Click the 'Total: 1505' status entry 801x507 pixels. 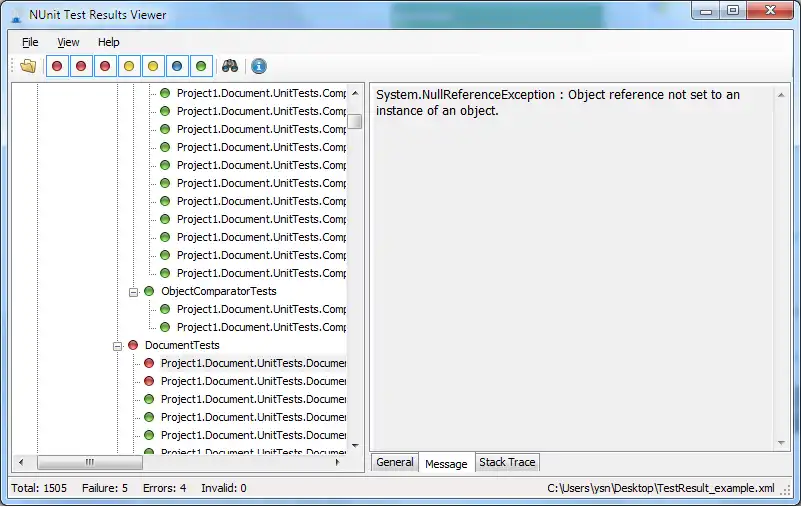tap(39, 488)
